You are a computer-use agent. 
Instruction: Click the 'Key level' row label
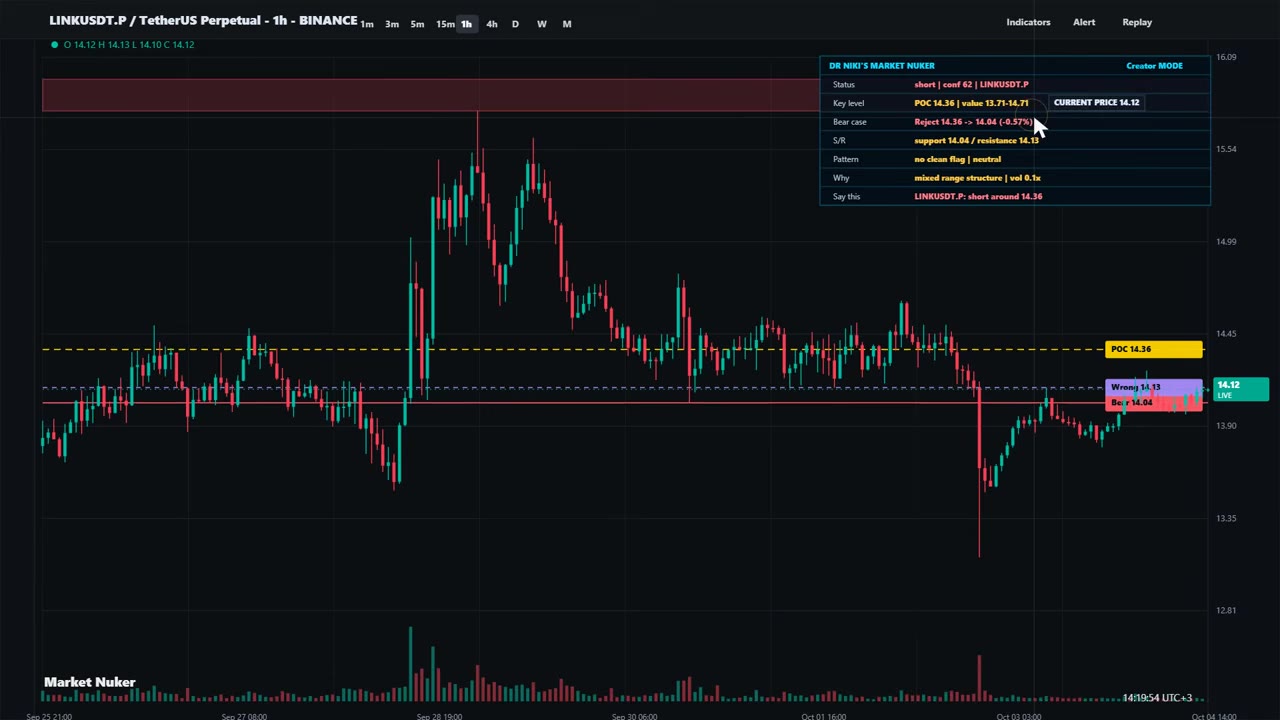[x=848, y=103]
